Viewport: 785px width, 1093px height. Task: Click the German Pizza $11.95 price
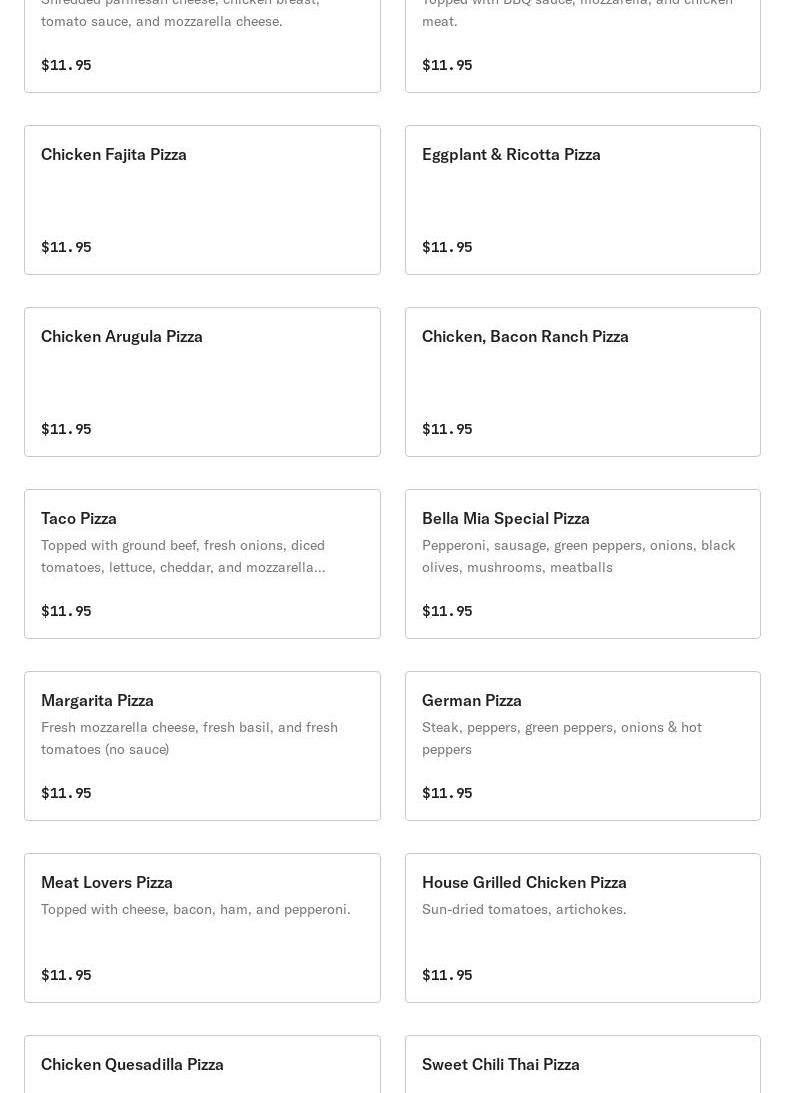447,793
